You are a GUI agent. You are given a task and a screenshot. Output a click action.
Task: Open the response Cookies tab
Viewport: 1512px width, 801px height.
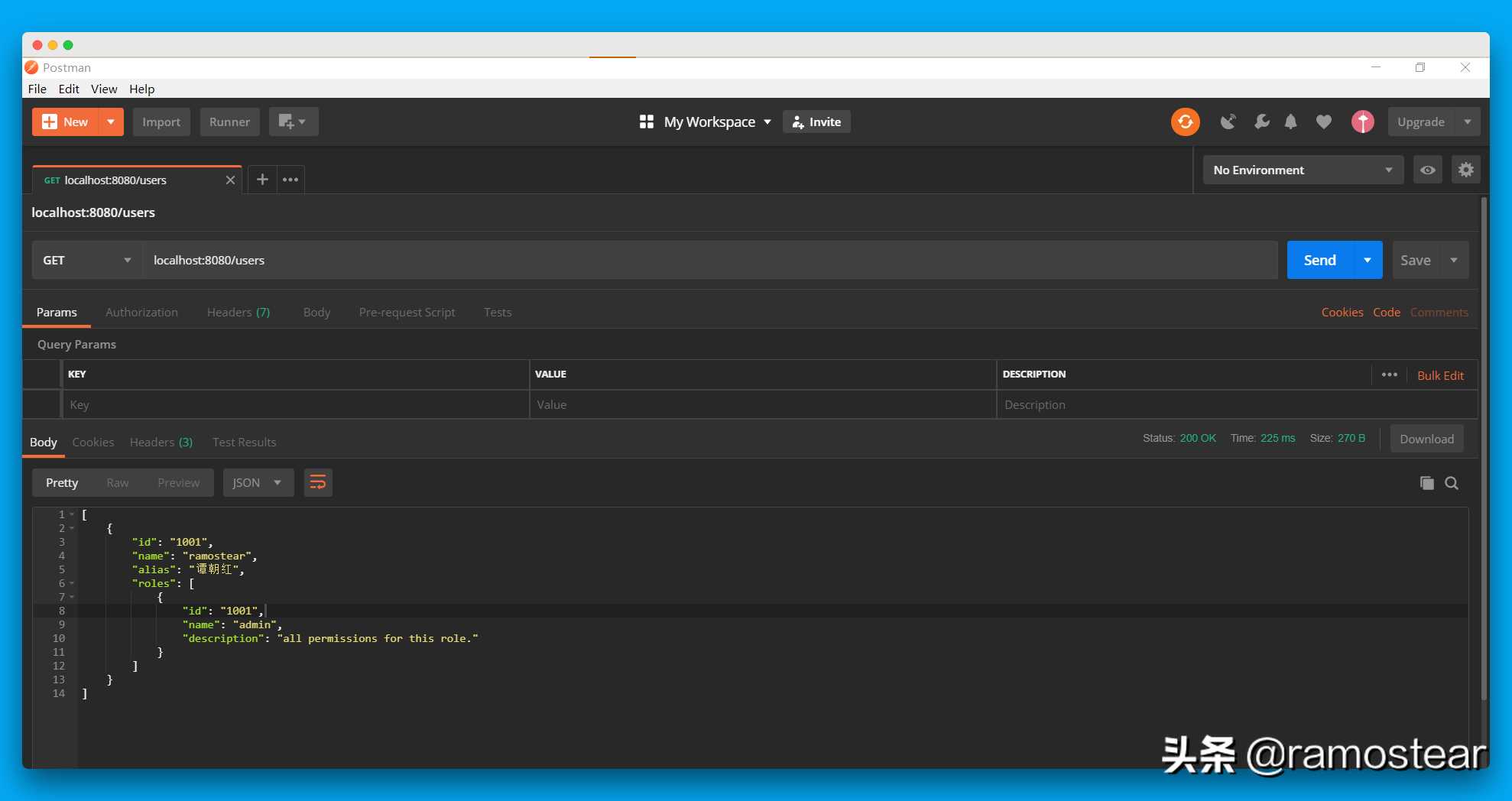pos(93,442)
